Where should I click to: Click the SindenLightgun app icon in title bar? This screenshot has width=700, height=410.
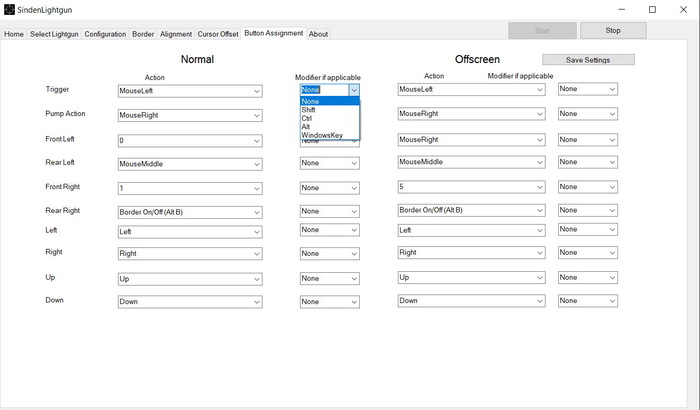(x=8, y=9)
